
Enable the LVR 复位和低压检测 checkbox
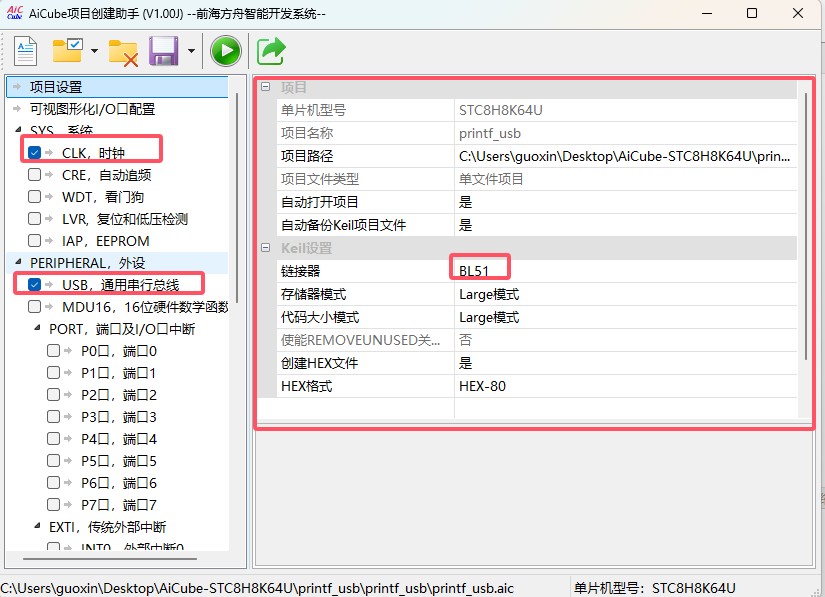tap(34, 219)
